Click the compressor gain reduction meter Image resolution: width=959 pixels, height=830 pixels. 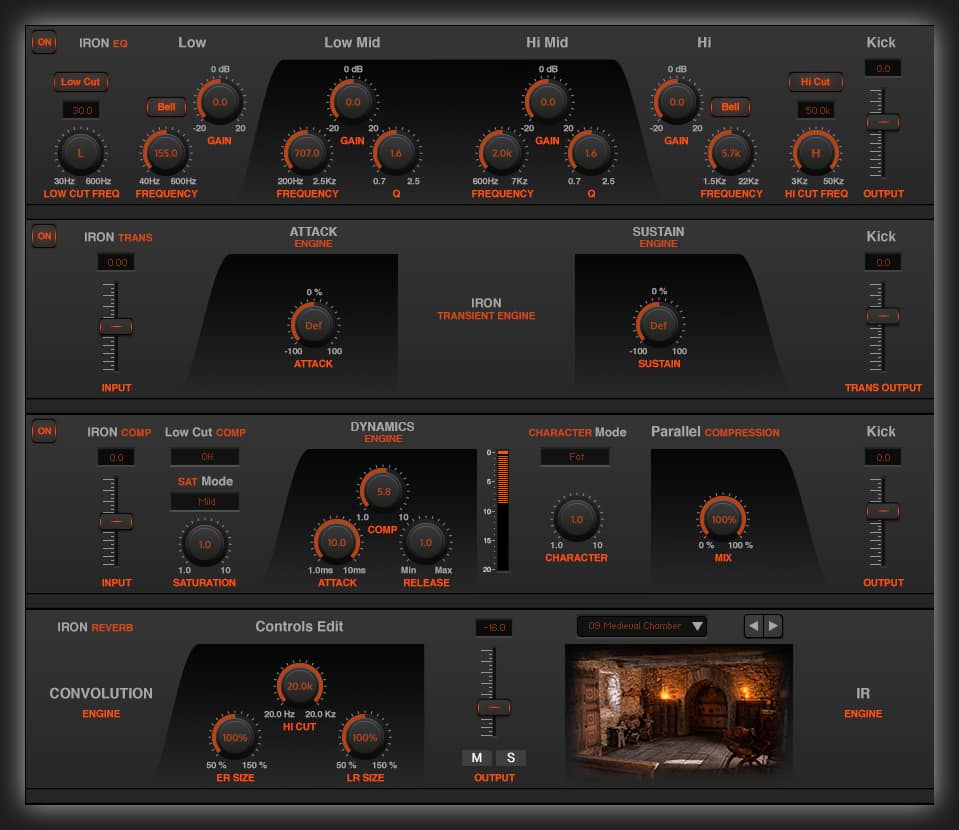(503, 511)
